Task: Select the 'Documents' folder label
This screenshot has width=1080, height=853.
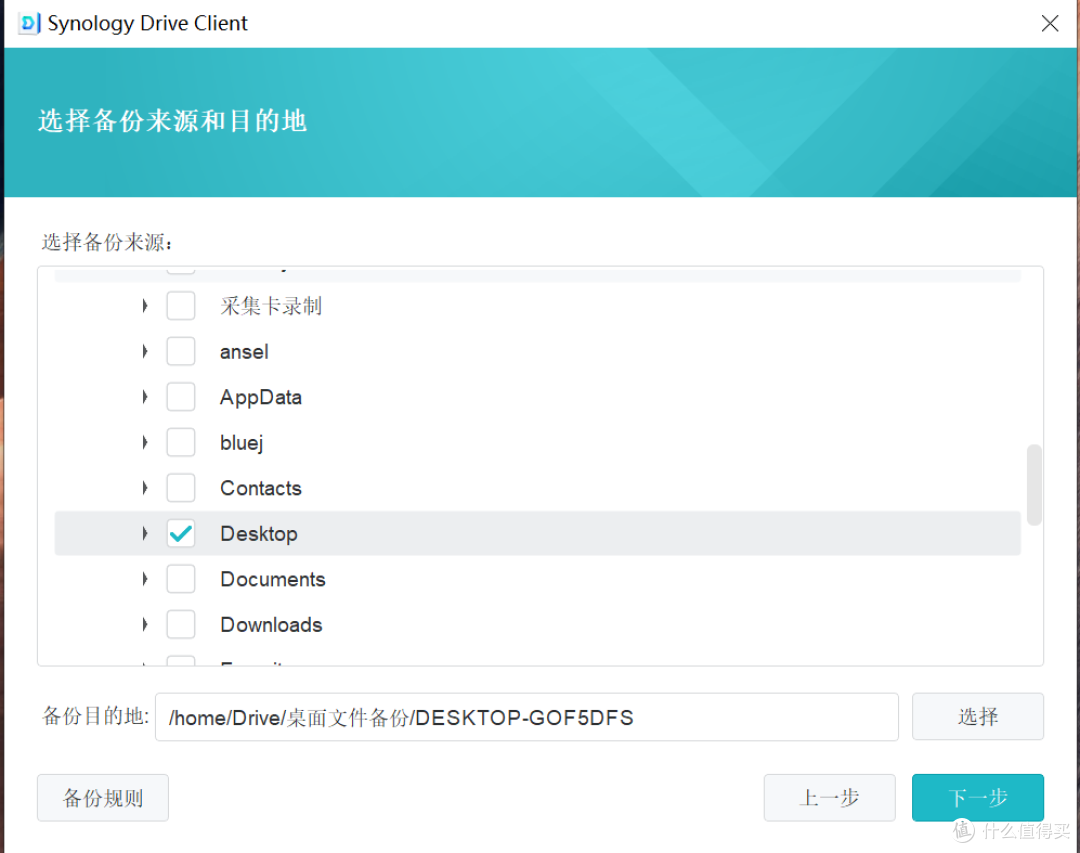Action: [273, 579]
